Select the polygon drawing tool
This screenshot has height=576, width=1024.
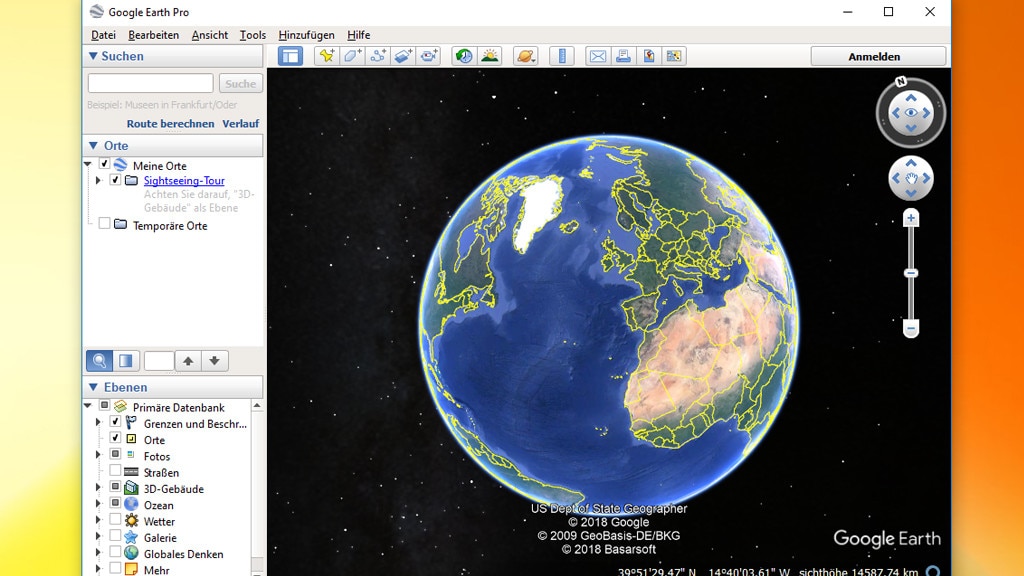click(x=352, y=56)
